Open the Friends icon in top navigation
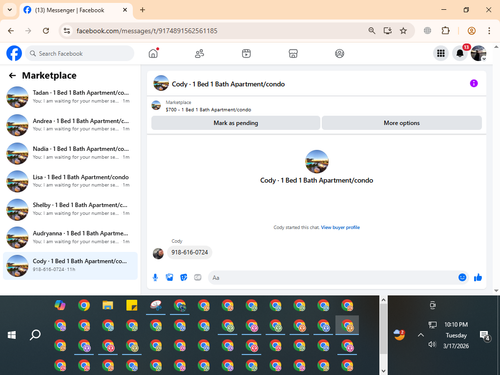Viewport: 500px width, 375px height. tap(199, 53)
